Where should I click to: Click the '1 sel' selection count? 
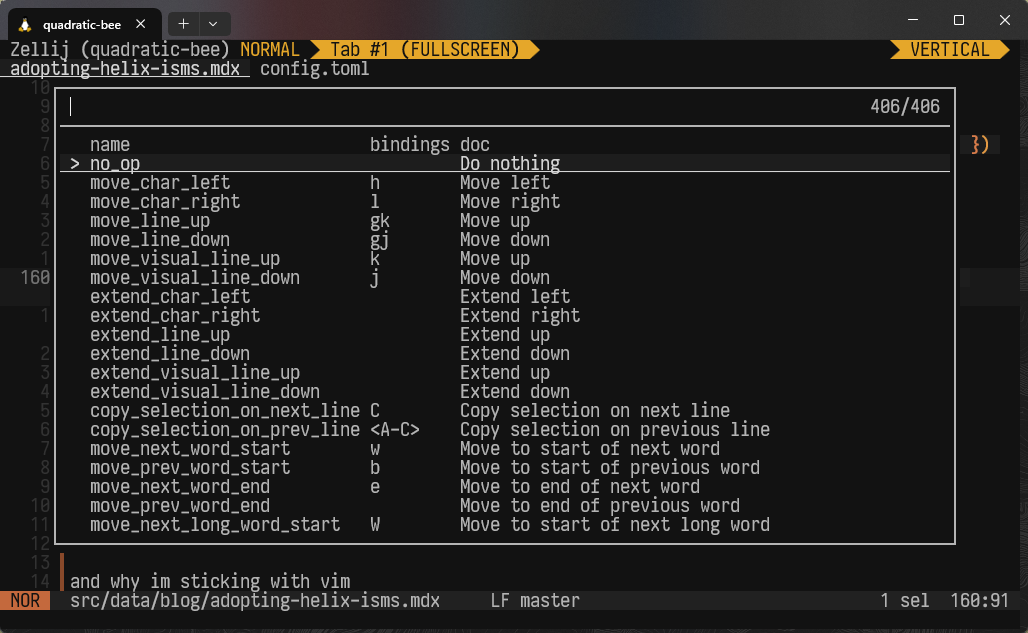pos(905,600)
